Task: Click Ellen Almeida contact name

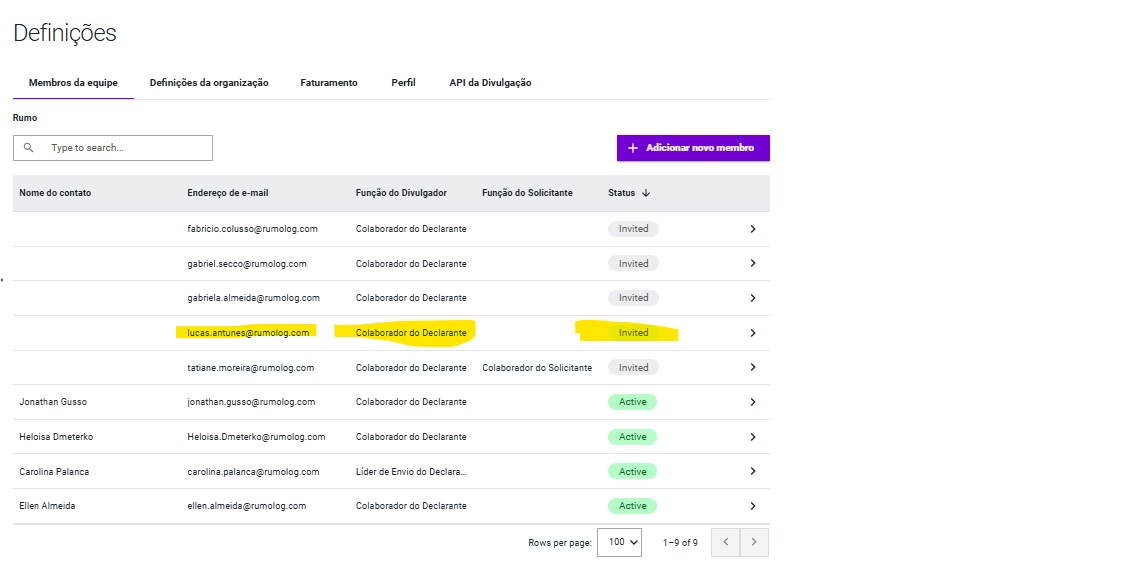Action: coord(47,506)
